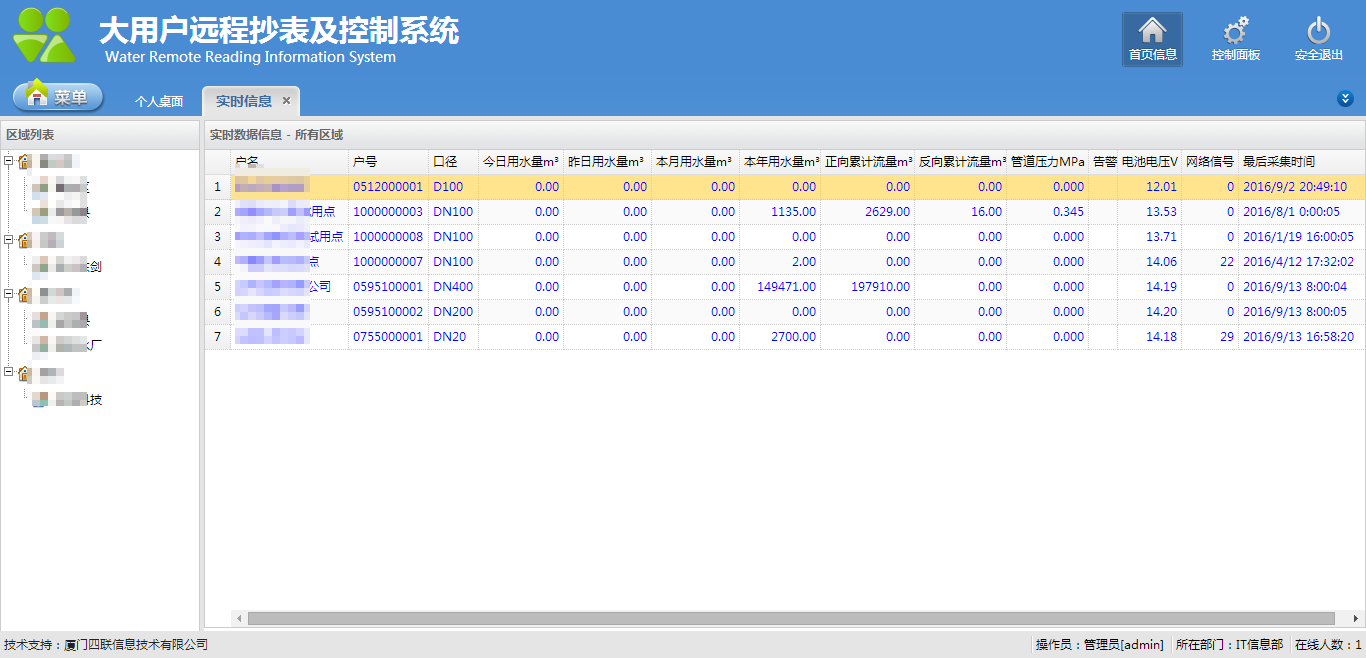Click the DN200 caliber cell

[x=453, y=312]
